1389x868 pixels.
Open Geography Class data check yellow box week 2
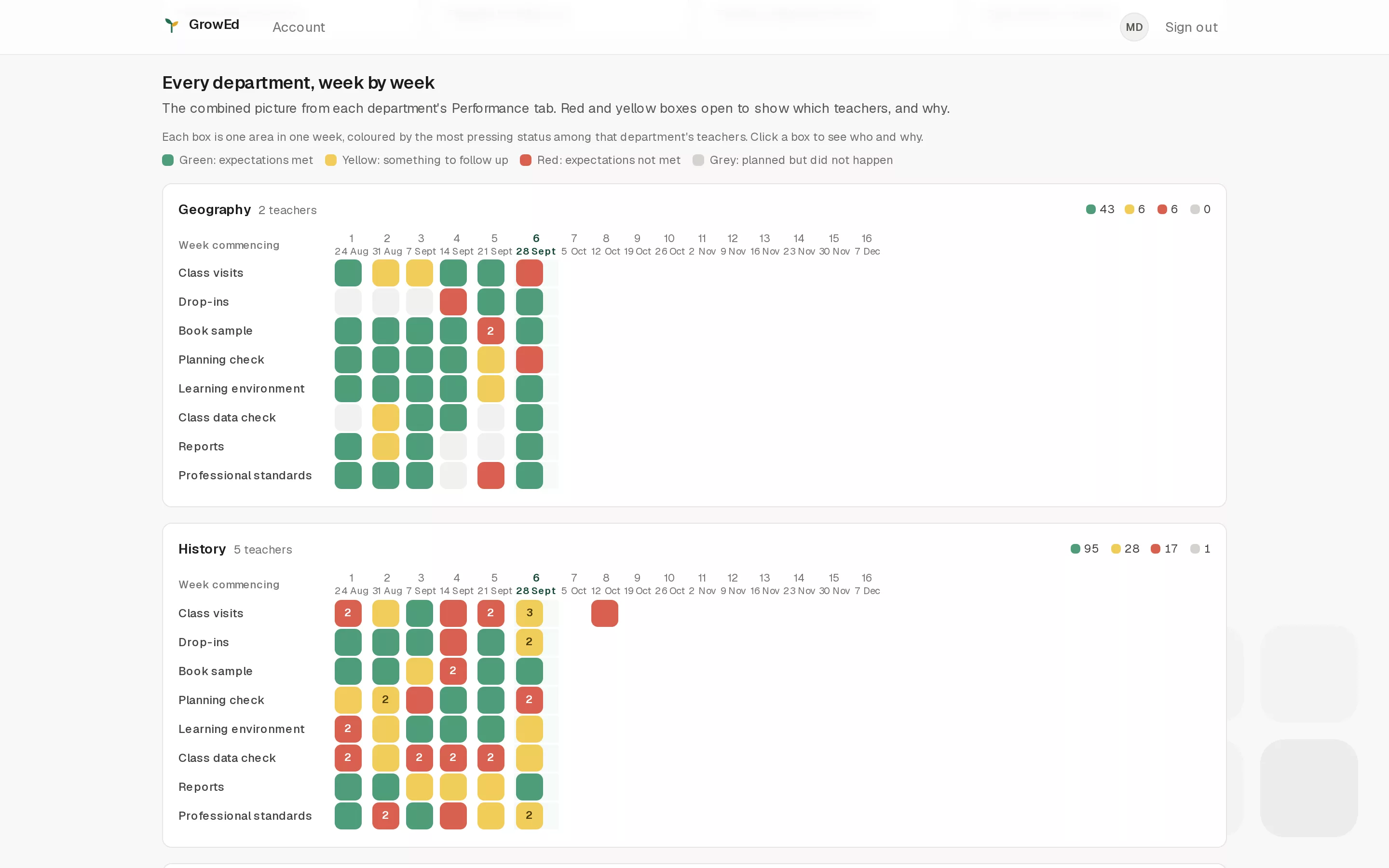[386, 417]
